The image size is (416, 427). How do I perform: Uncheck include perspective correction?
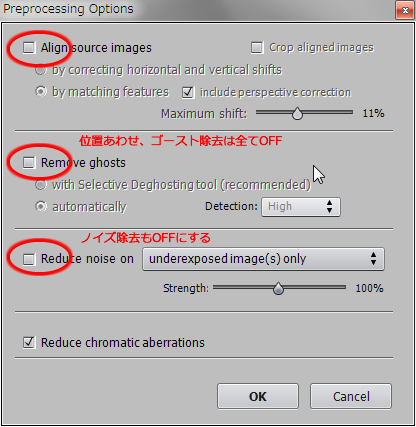[x=188, y=92]
